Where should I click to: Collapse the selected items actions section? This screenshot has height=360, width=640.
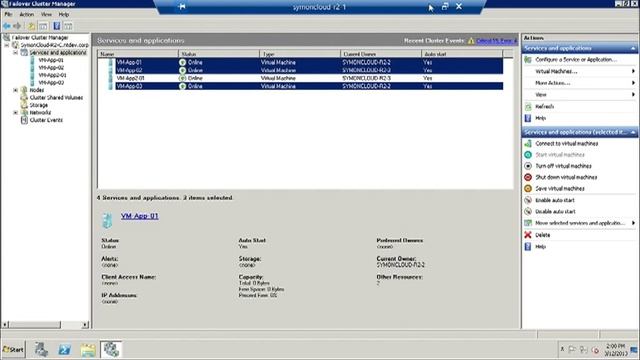coord(633,133)
